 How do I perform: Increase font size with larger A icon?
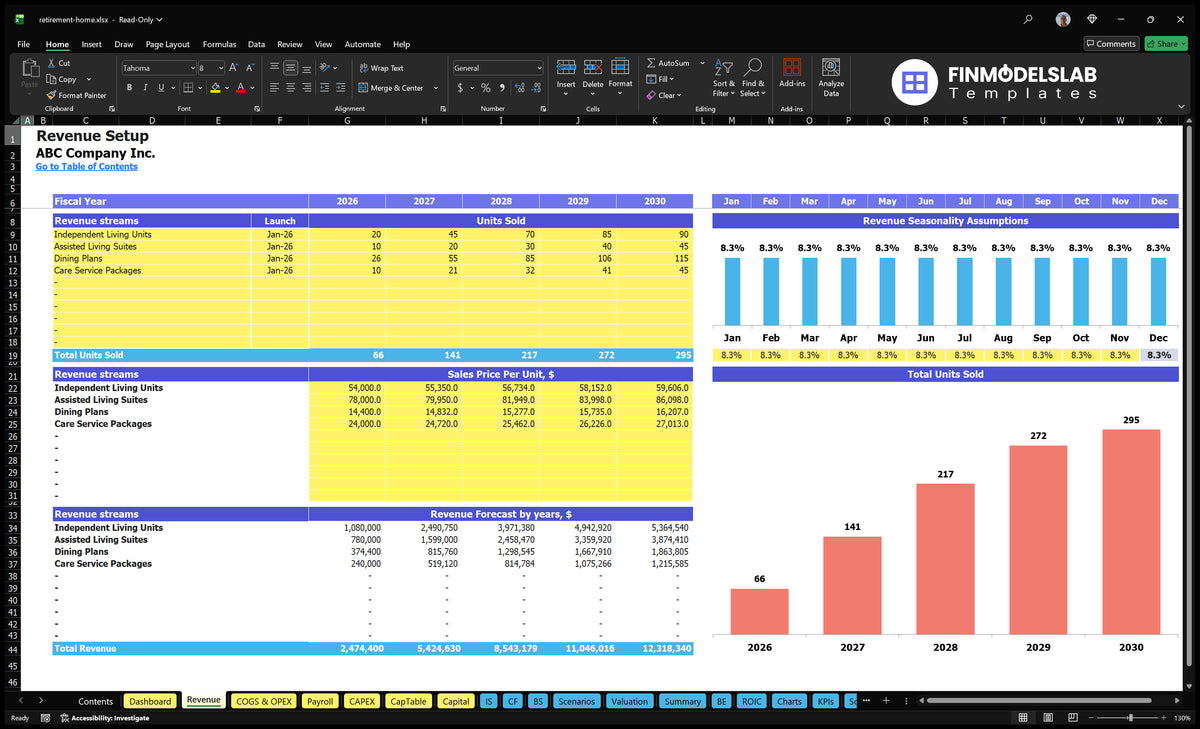coord(234,68)
